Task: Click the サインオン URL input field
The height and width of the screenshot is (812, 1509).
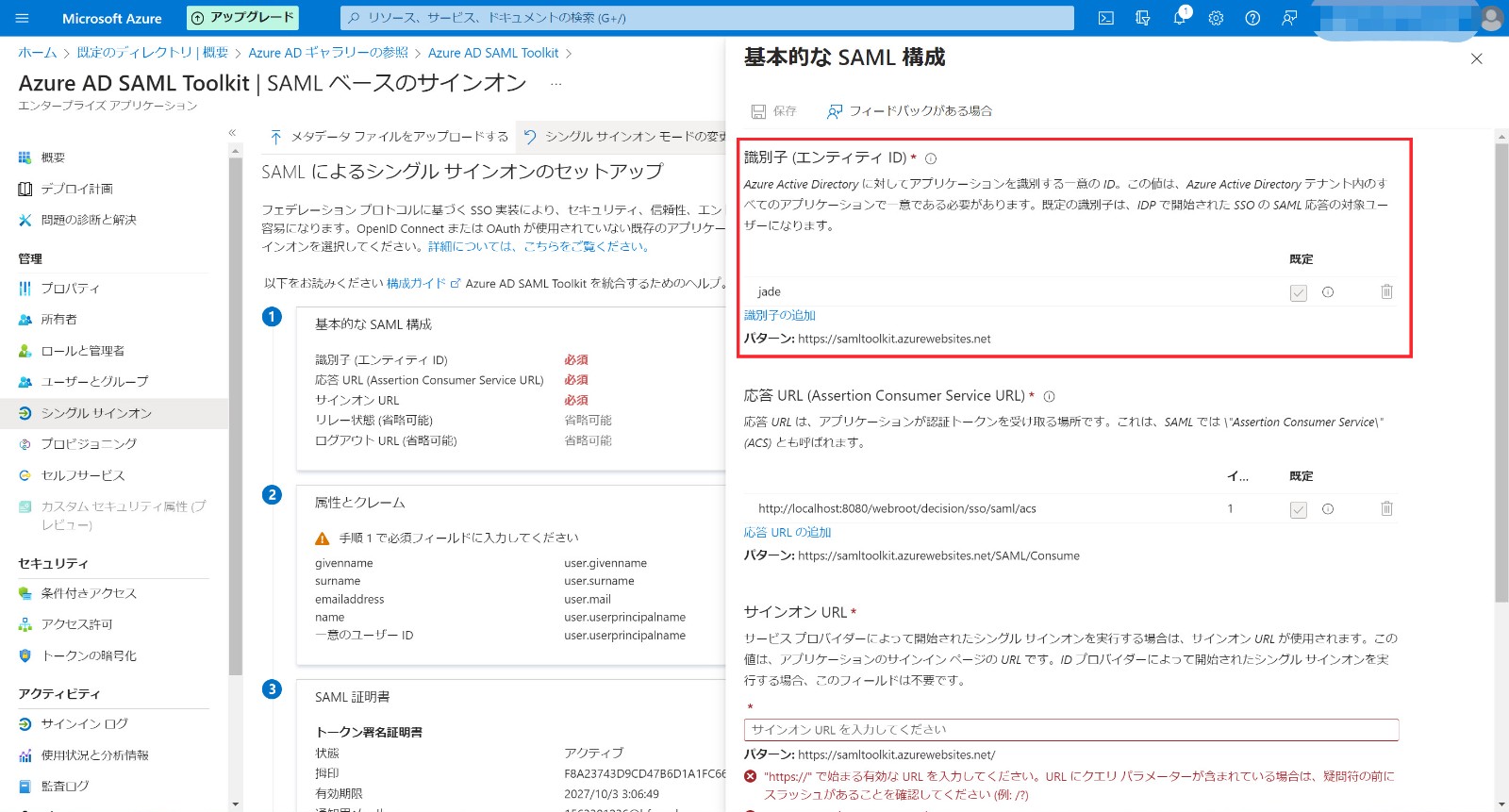Action: pos(1071,730)
